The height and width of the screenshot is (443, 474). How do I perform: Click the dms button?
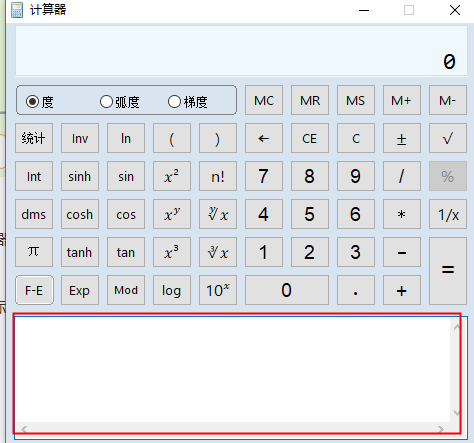point(34,214)
